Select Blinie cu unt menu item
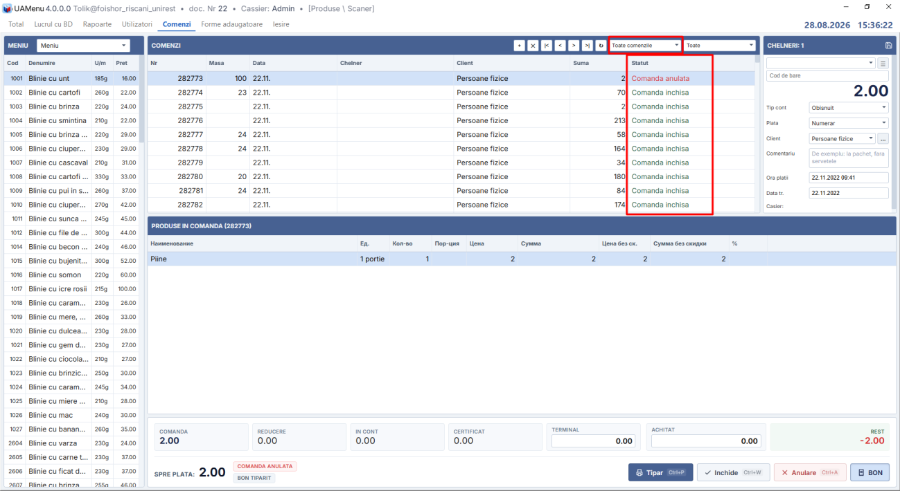This screenshot has width=900, height=491. point(71,78)
